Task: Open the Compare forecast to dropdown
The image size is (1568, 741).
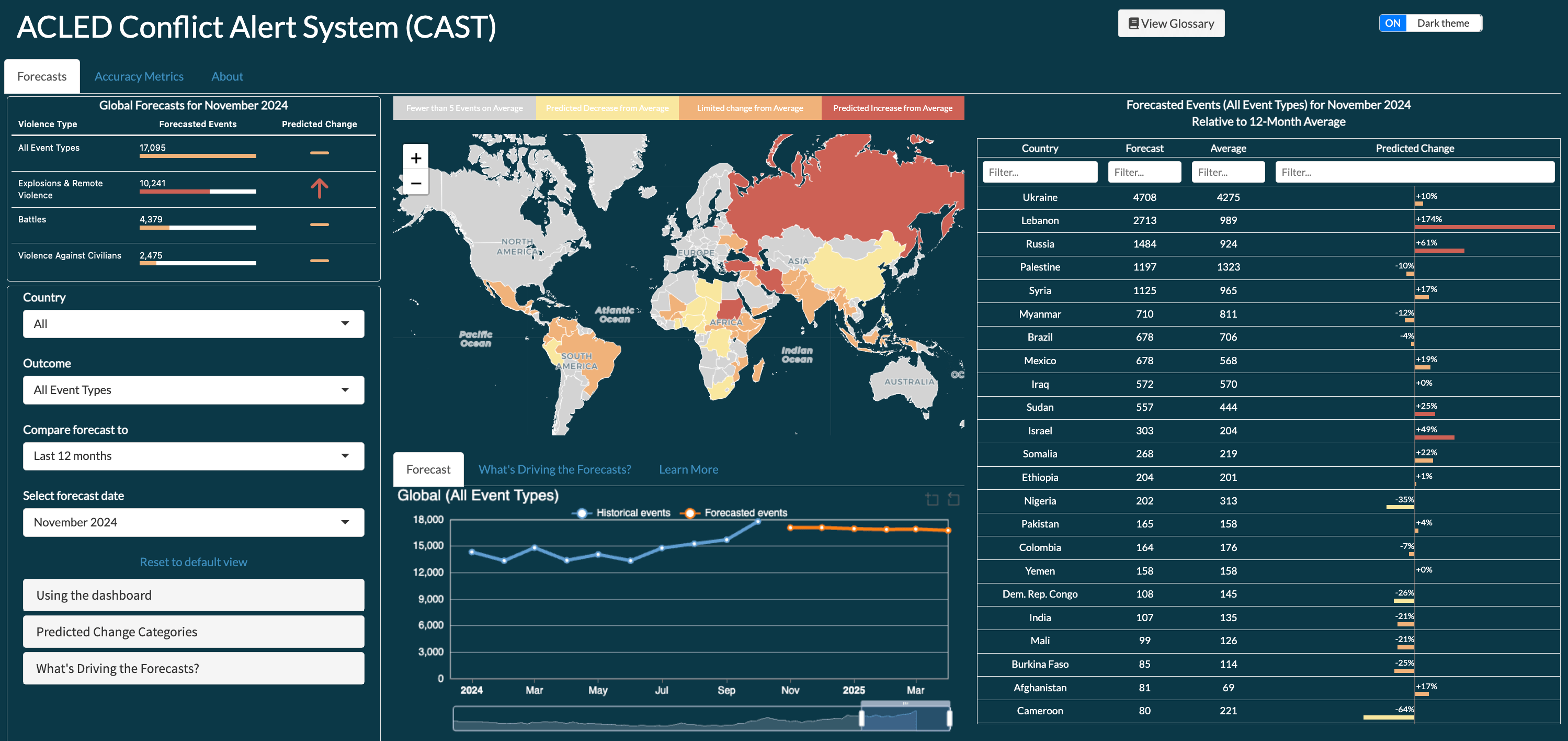Action: (194, 456)
